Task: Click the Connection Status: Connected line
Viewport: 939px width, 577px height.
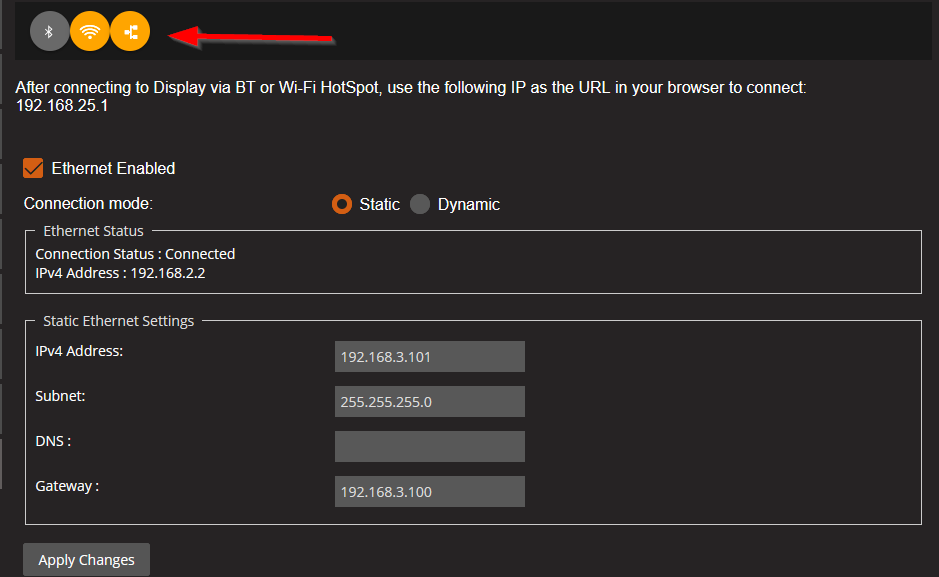Action: click(x=135, y=254)
